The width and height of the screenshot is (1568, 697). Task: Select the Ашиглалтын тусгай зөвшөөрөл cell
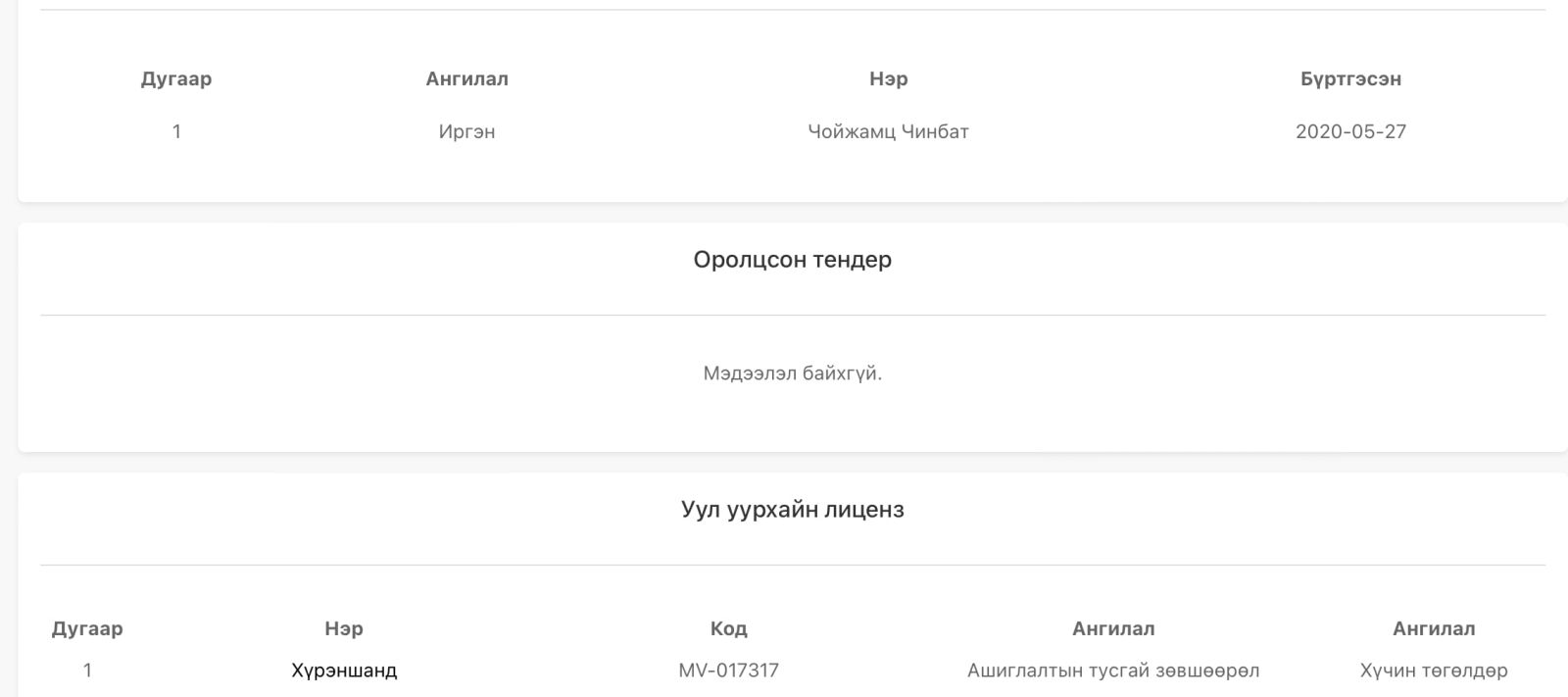(x=1113, y=671)
